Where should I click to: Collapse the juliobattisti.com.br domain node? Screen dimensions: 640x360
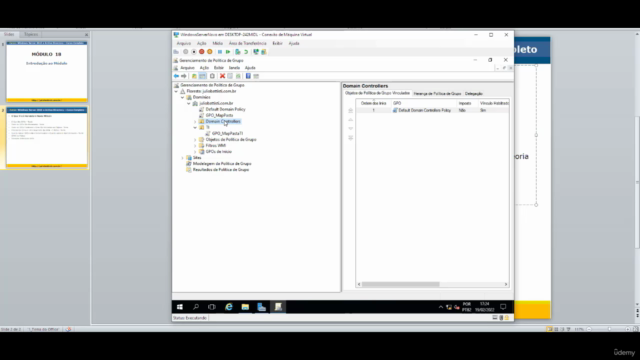pos(189,104)
